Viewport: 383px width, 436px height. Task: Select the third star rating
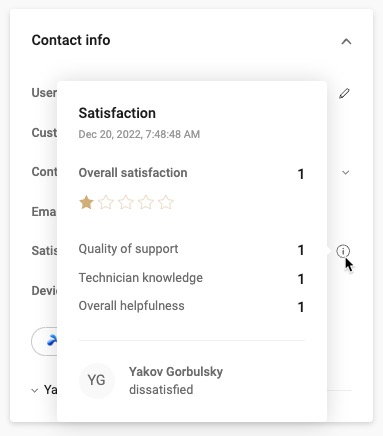click(126, 202)
